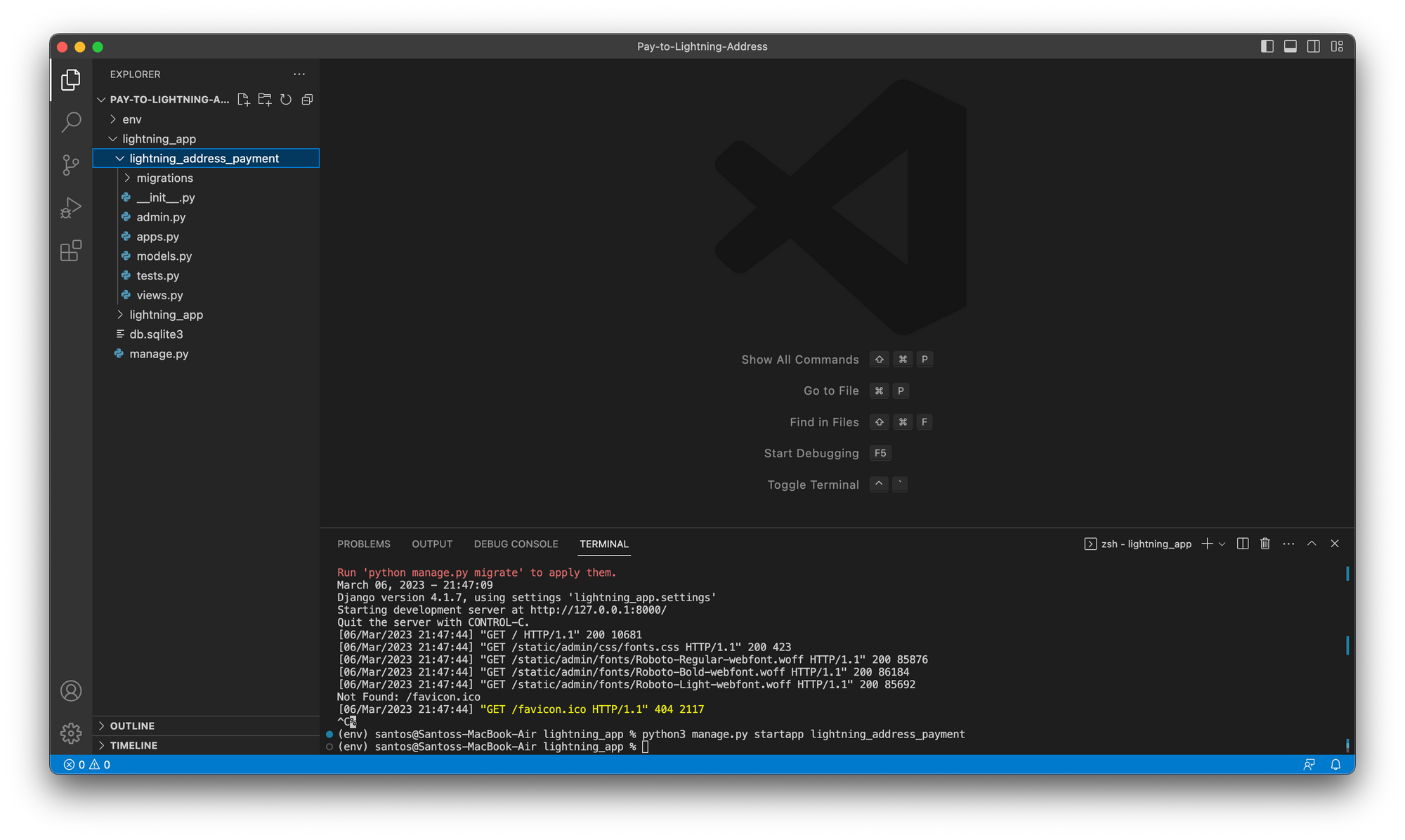1405x840 pixels.
Task: Open __init__.py file
Action: point(207,198)
